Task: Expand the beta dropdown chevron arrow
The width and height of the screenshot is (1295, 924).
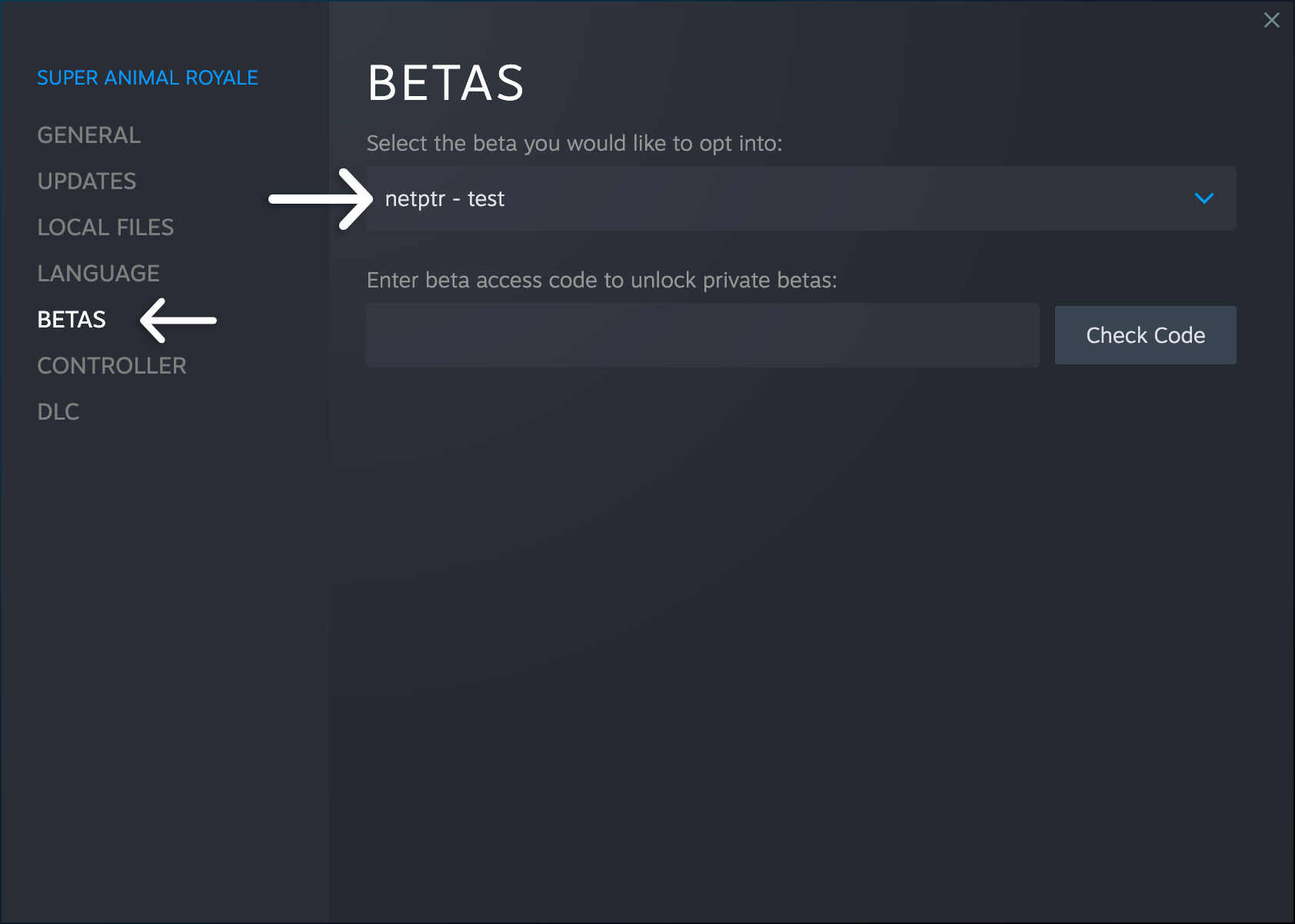Action: [1204, 198]
